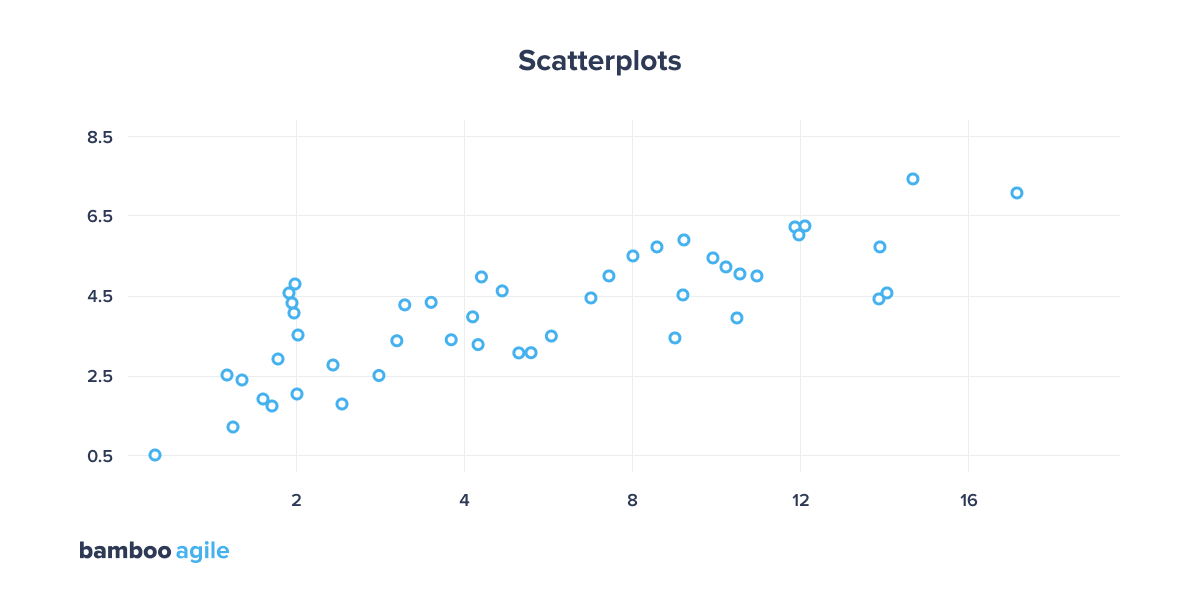Select the lowest data point at 0.5
1200x600 pixels.
click(x=155, y=455)
